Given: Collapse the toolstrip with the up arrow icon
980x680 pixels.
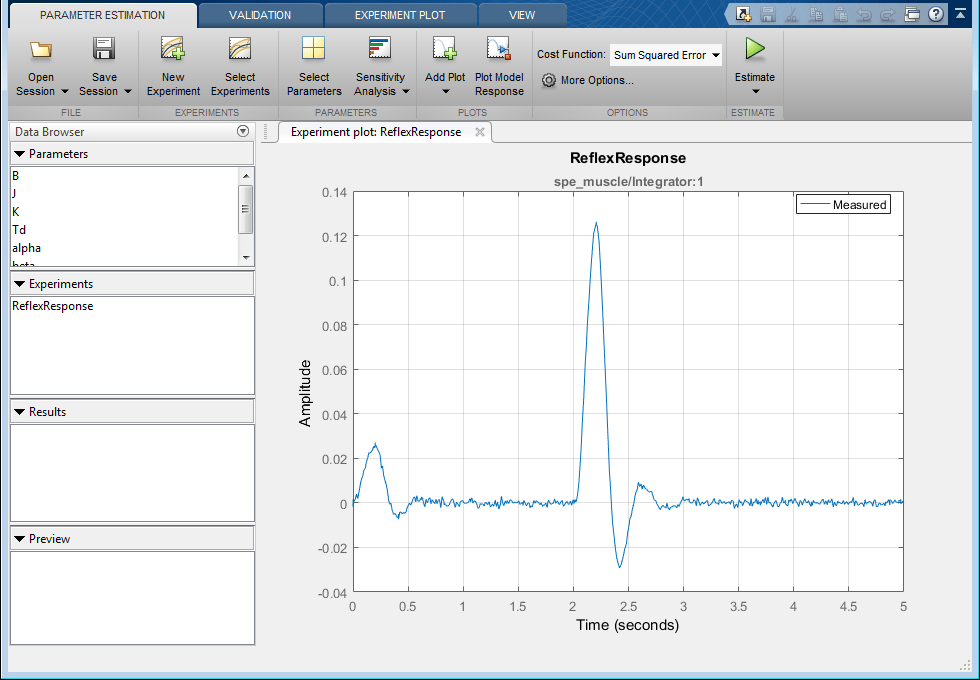Looking at the screenshot, I should [x=960, y=14].
